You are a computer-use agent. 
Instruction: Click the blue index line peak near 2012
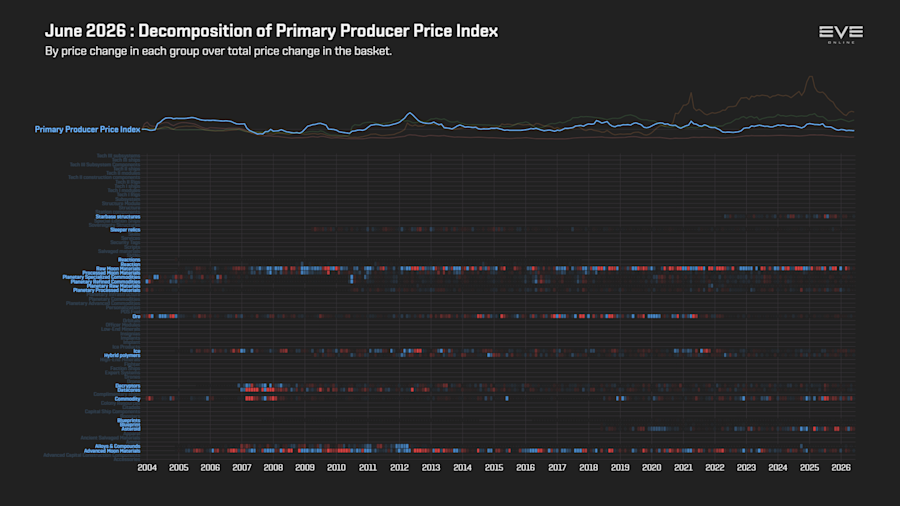pyautogui.click(x=410, y=114)
